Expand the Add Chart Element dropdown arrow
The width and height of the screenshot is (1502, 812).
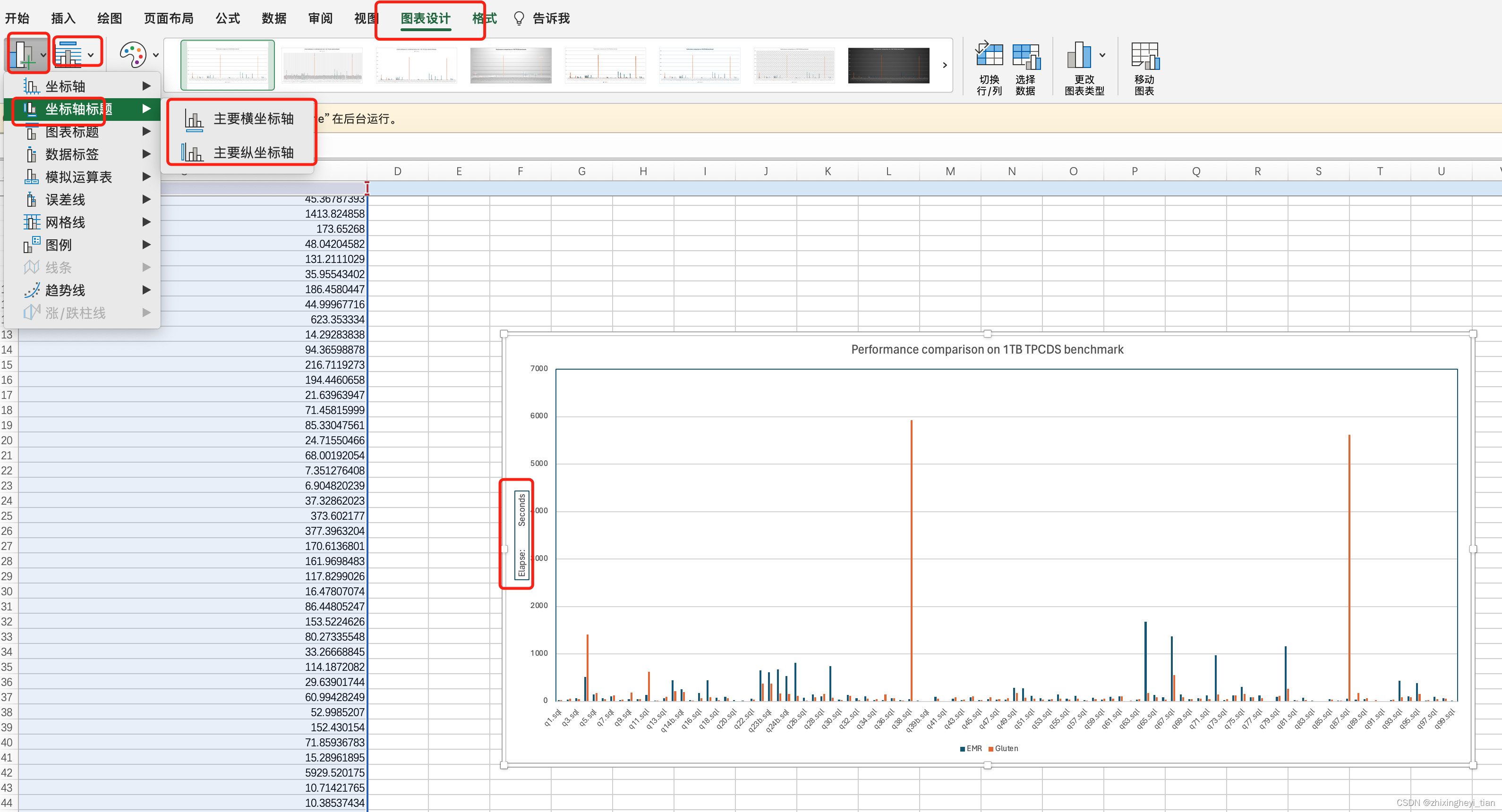(43, 55)
